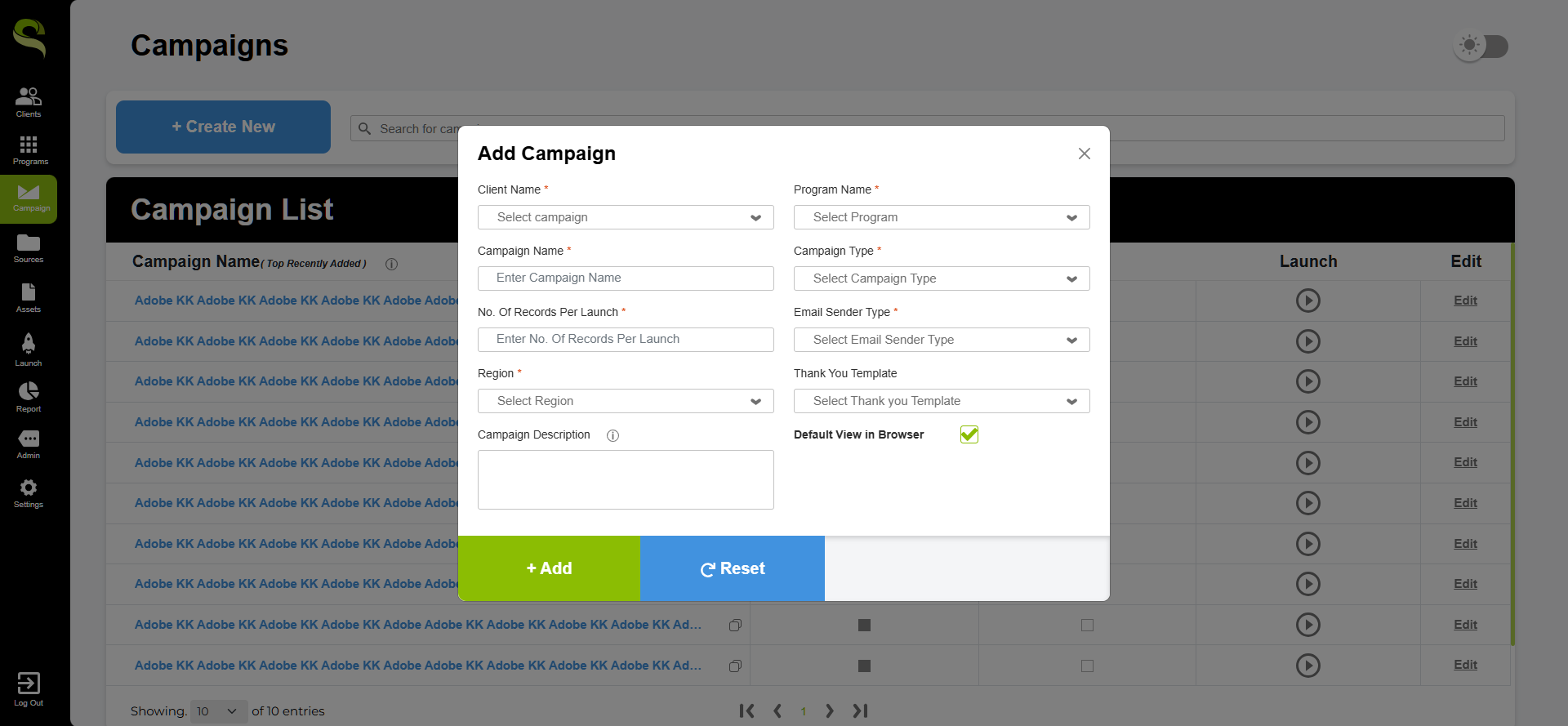Click the Log Out icon
Screen dimensions: 1568x726
pos(29,688)
